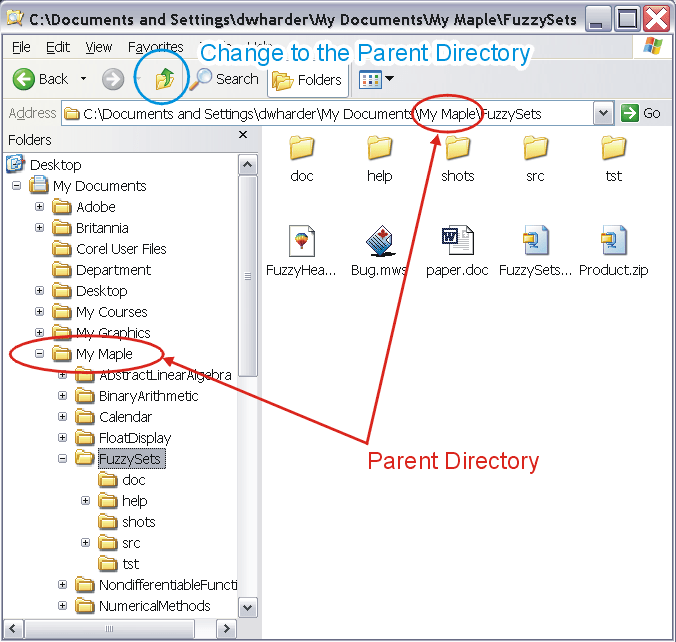Select the paper.doc Word document
The image size is (676, 642).
pos(457,251)
